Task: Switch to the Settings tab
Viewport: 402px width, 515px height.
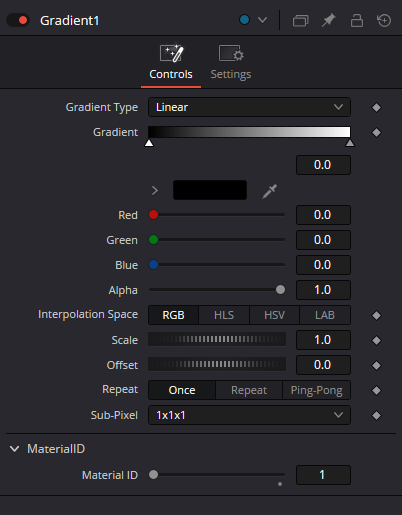Action: (231, 63)
